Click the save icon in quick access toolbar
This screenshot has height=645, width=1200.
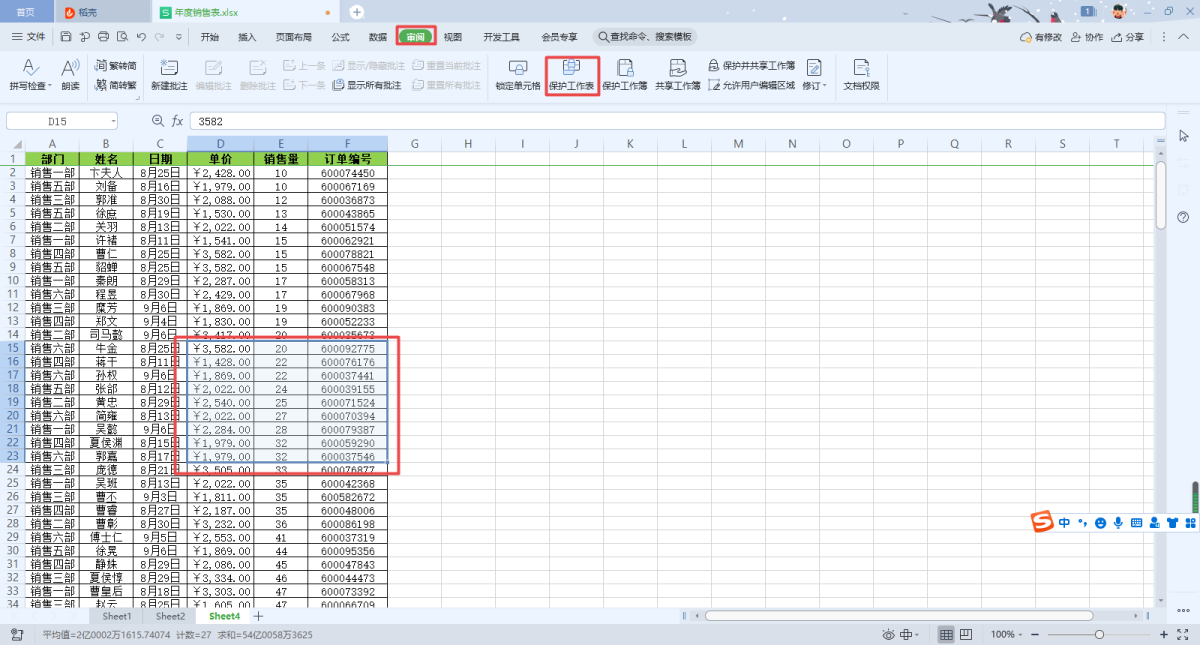click(66, 37)
